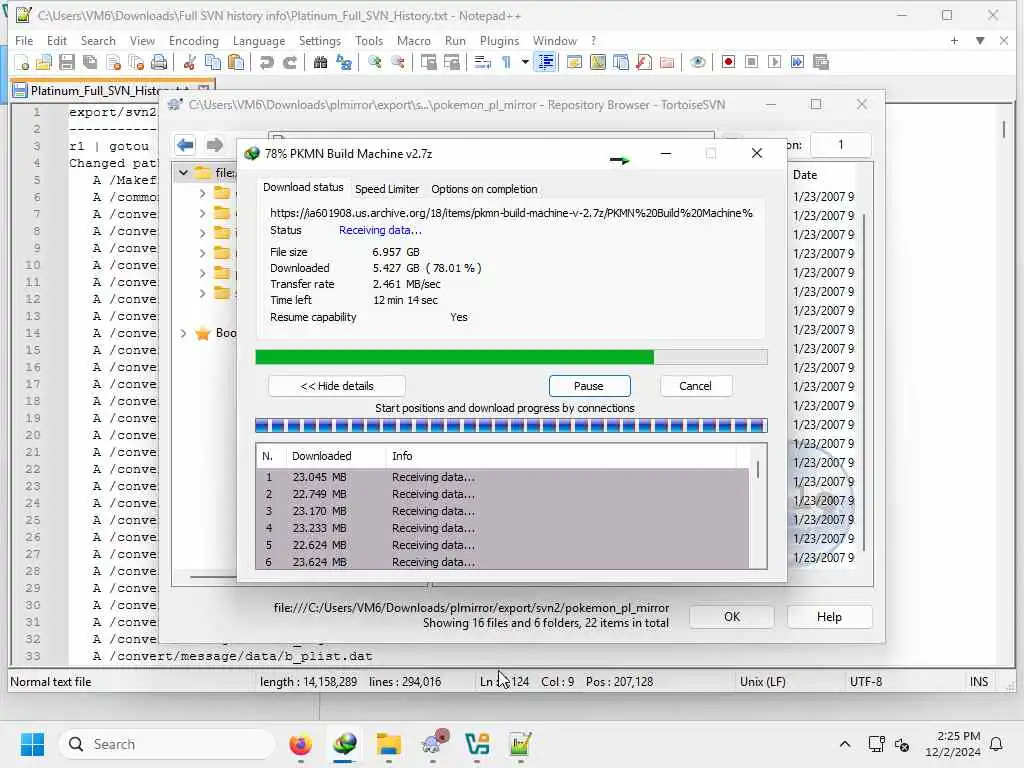Viewport: 1024px width, 768px height.
Task: Open Find with the binoculars icon
Action: [321, 63]
